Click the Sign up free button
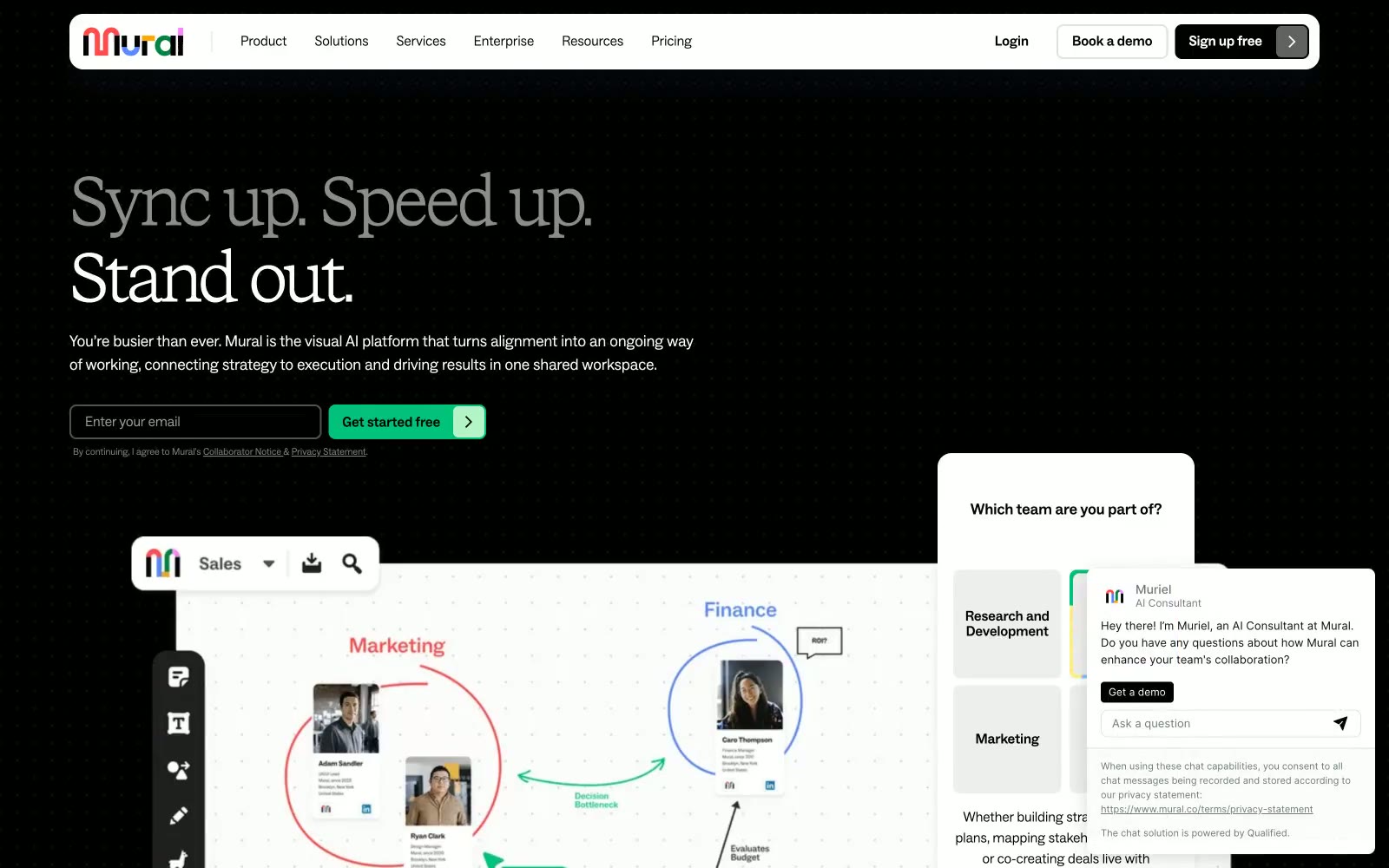 pyautogui.click(x=1242, y=42)
